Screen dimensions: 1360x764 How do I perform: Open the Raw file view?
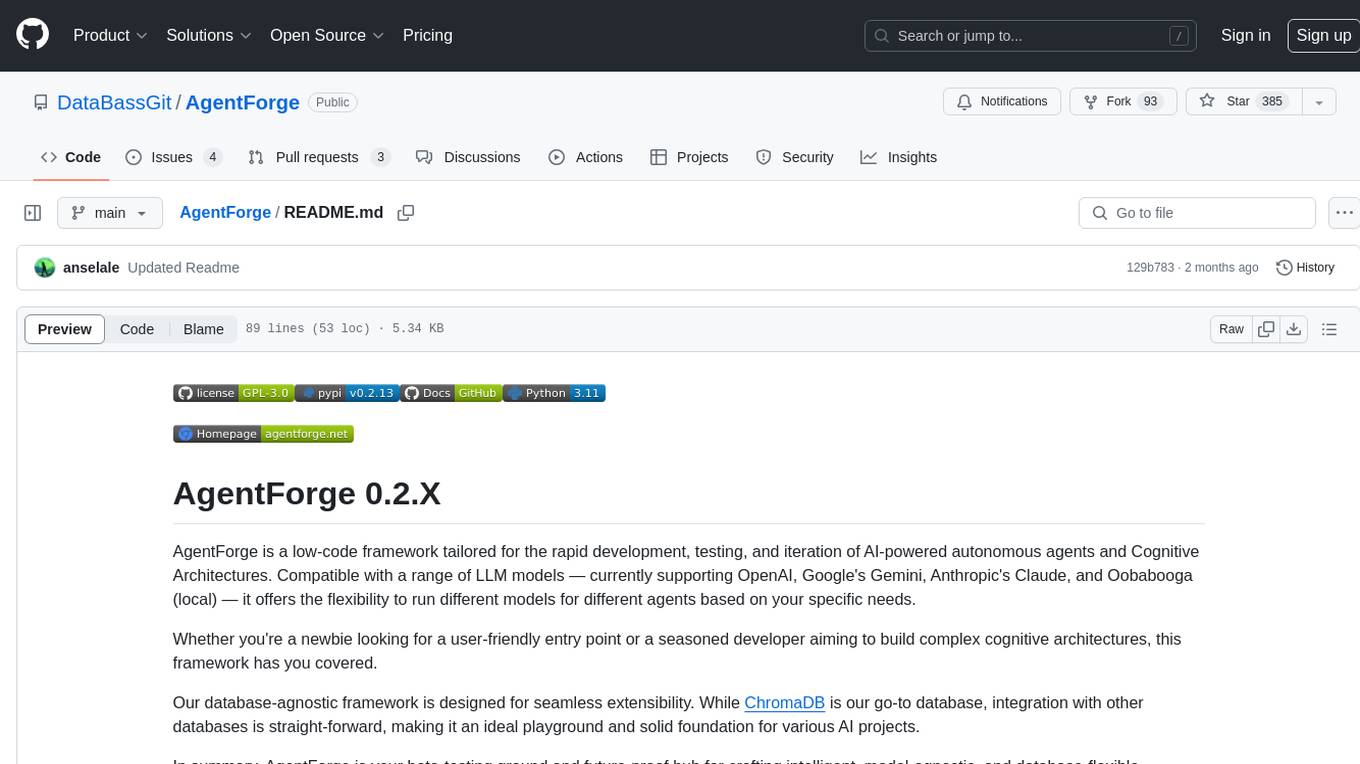1231,329
